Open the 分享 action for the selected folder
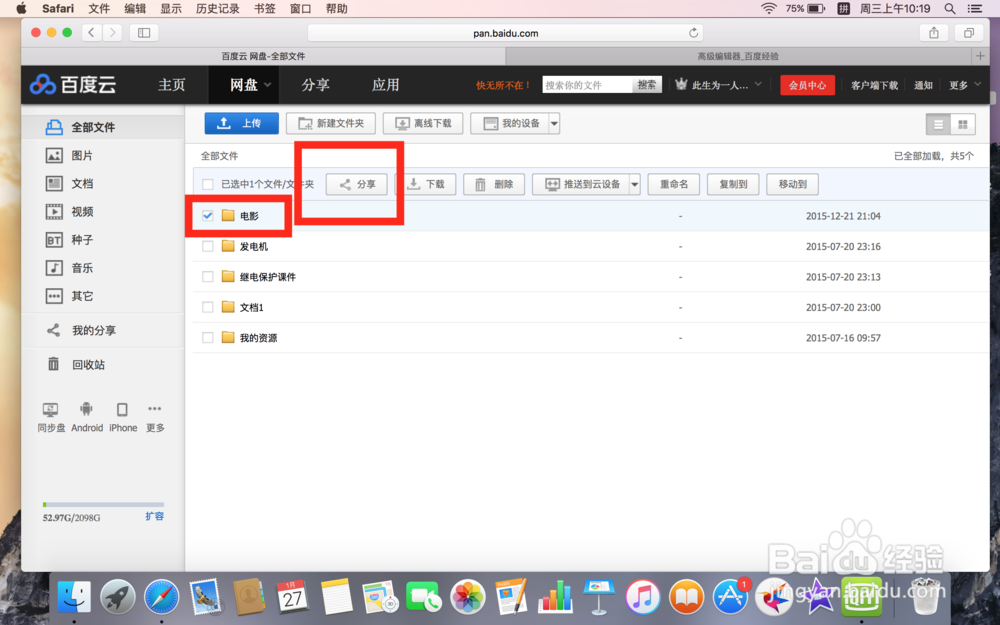 pyautogui.click(x=356, y=184)
